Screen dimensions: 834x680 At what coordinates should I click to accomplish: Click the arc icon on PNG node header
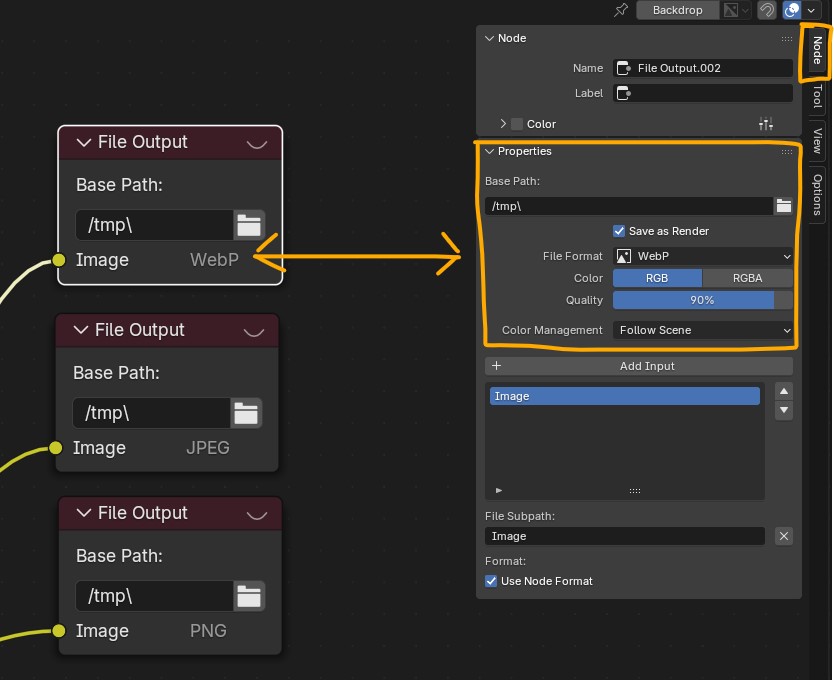(x=257, y=515)
